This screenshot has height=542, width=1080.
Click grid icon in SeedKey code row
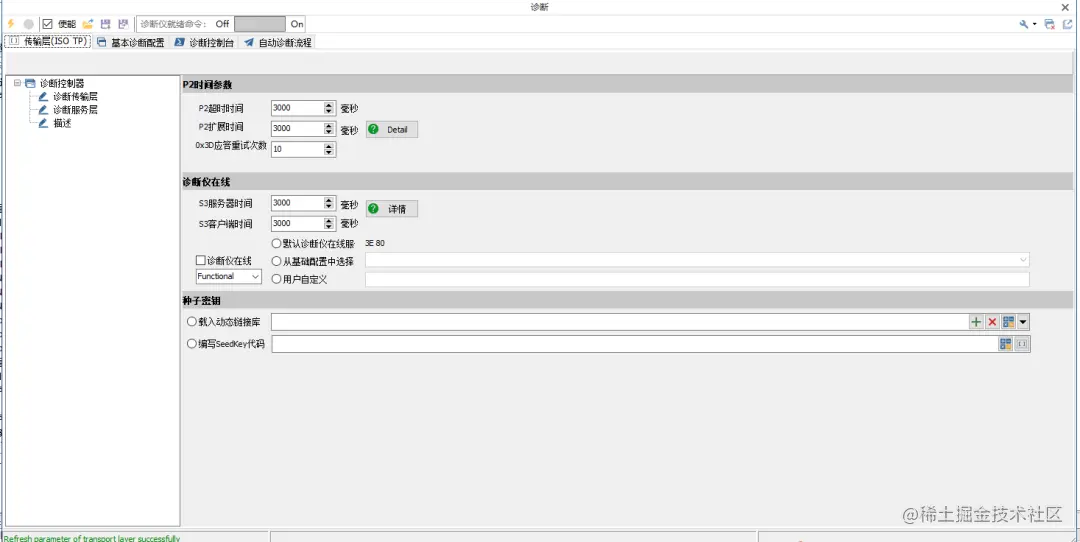coord(1006,344)
